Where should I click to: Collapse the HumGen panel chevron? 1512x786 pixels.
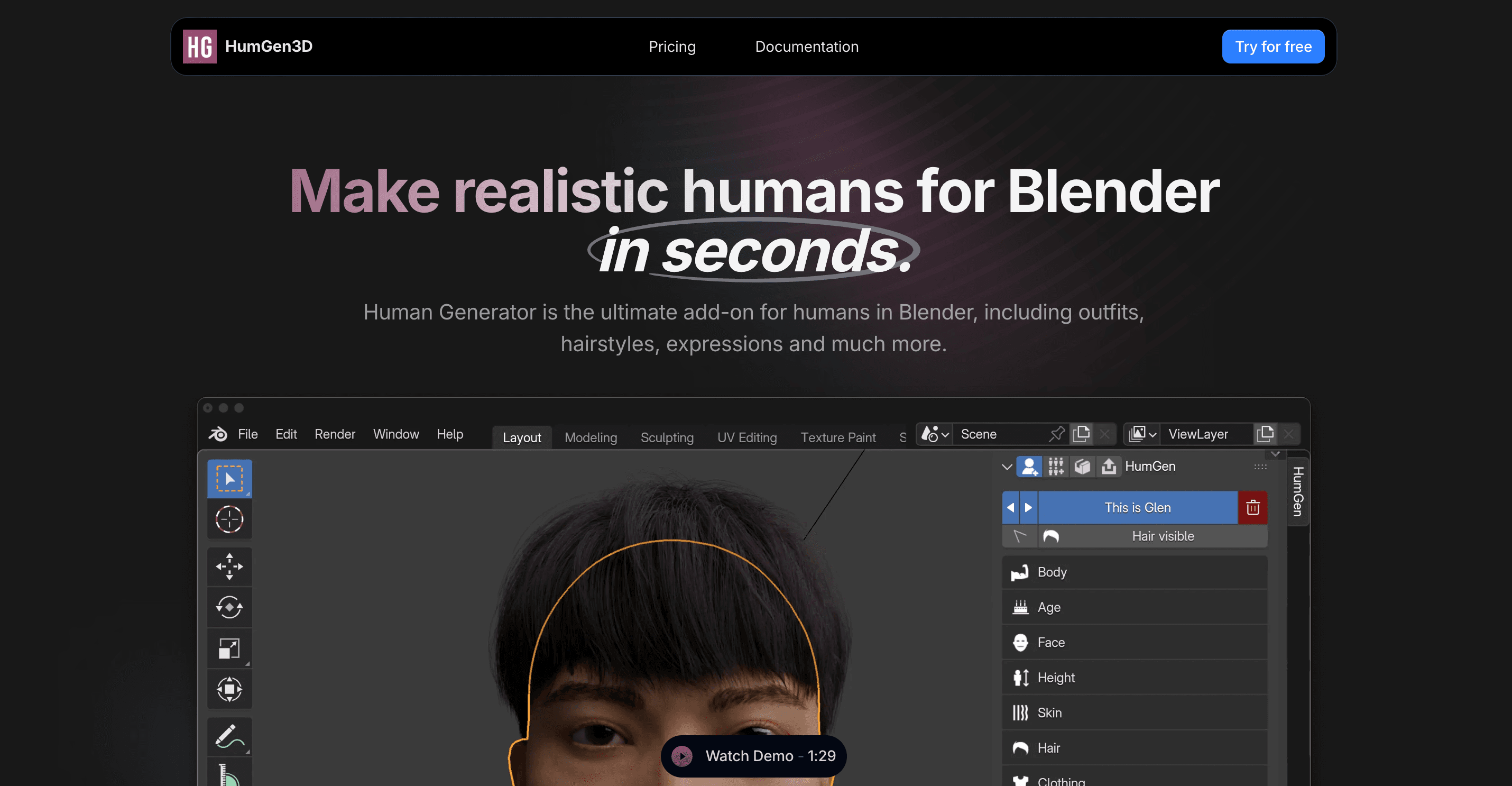point(1007,467)
